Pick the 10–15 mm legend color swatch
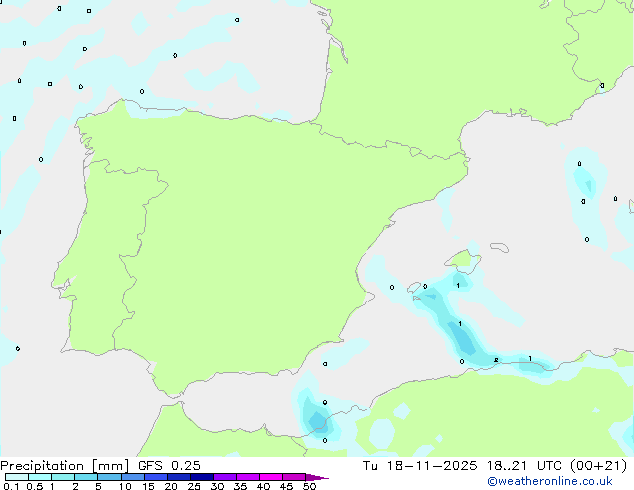This screenshot has width=634, height=490. click(132, 477)
